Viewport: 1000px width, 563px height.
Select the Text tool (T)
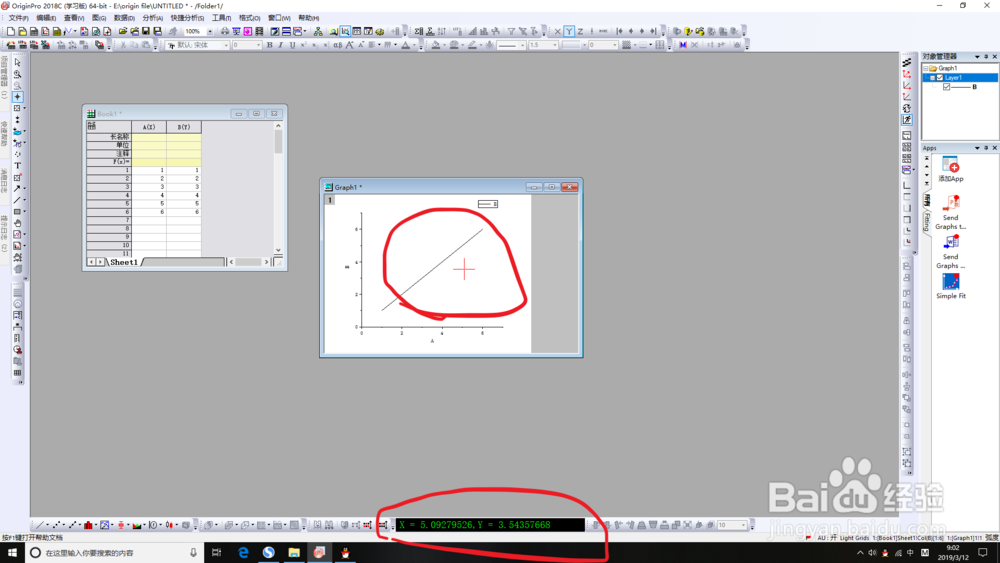[x=17, y=166]
